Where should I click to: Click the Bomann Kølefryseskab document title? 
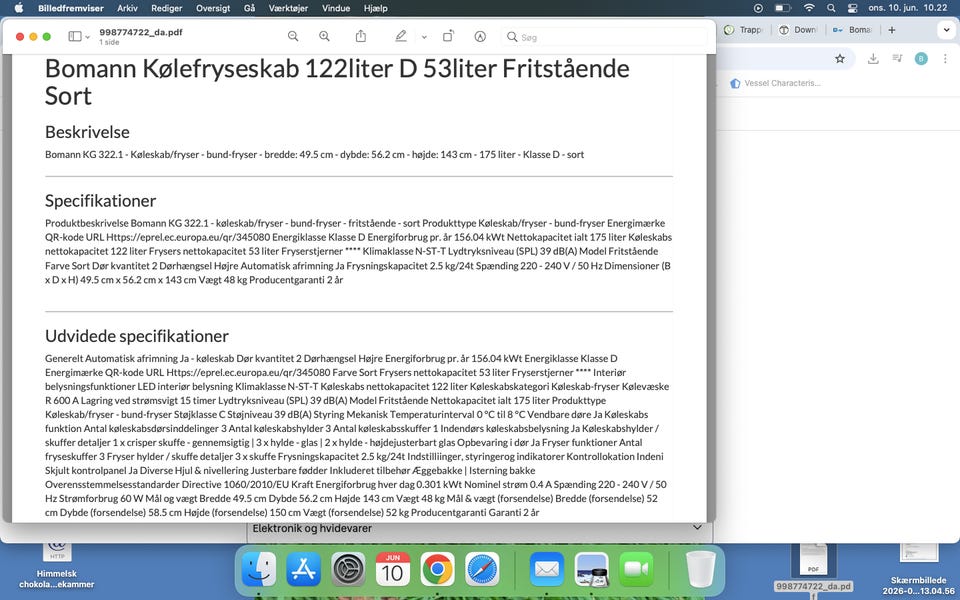337,82
